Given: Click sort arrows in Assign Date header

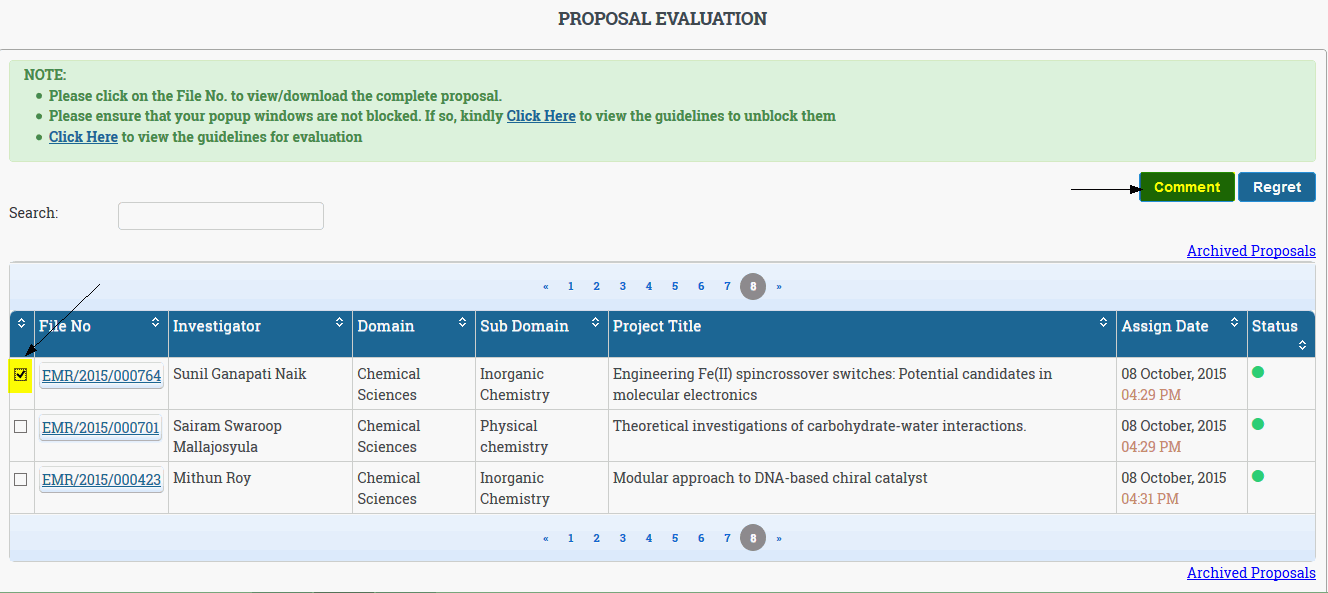Looking at the screenshot, I should tap(1235, 323).
